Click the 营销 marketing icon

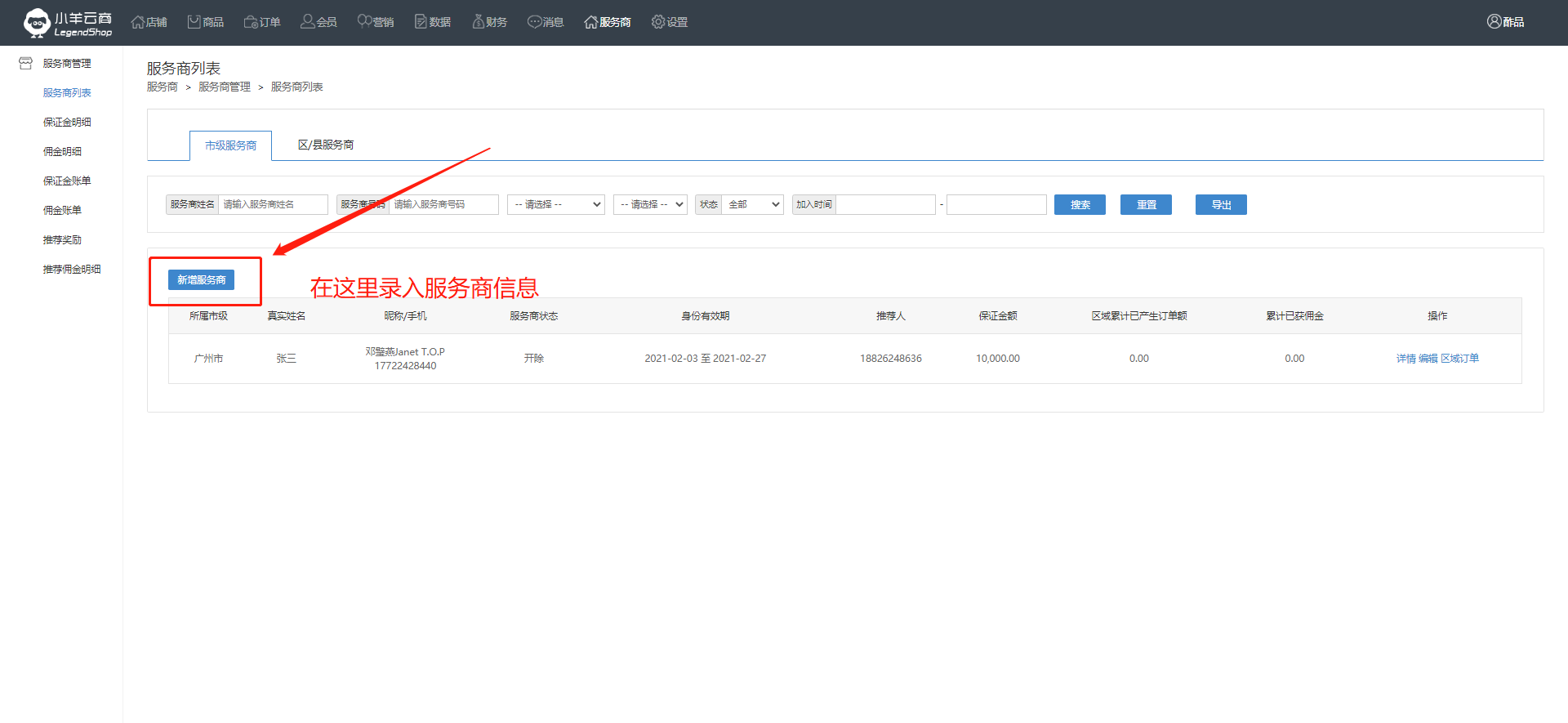(365, 22)
